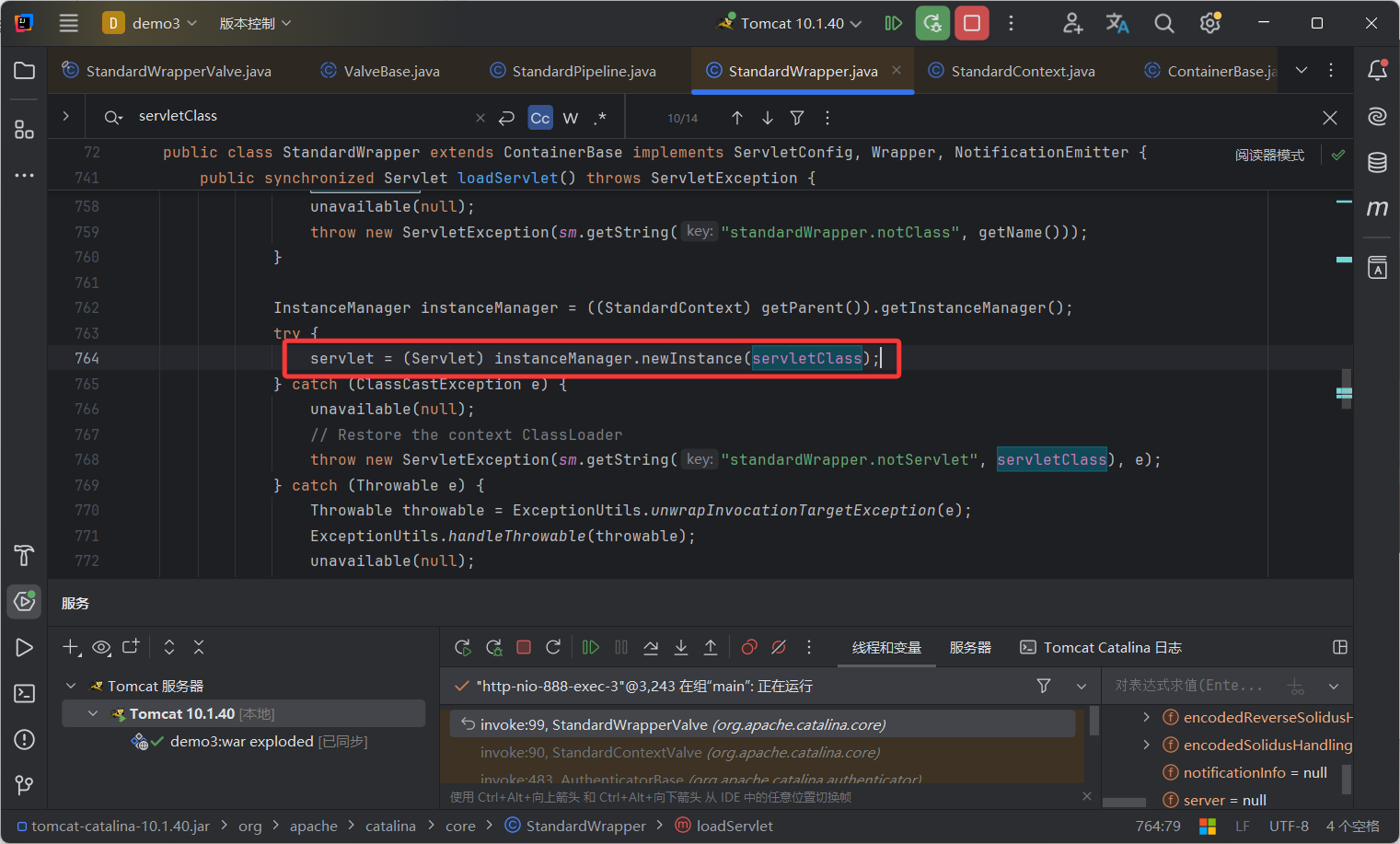Collapse the Tomcat 服务器 tree node
This screenshot has width=1400, height=844.
click(x=71, y=686)
